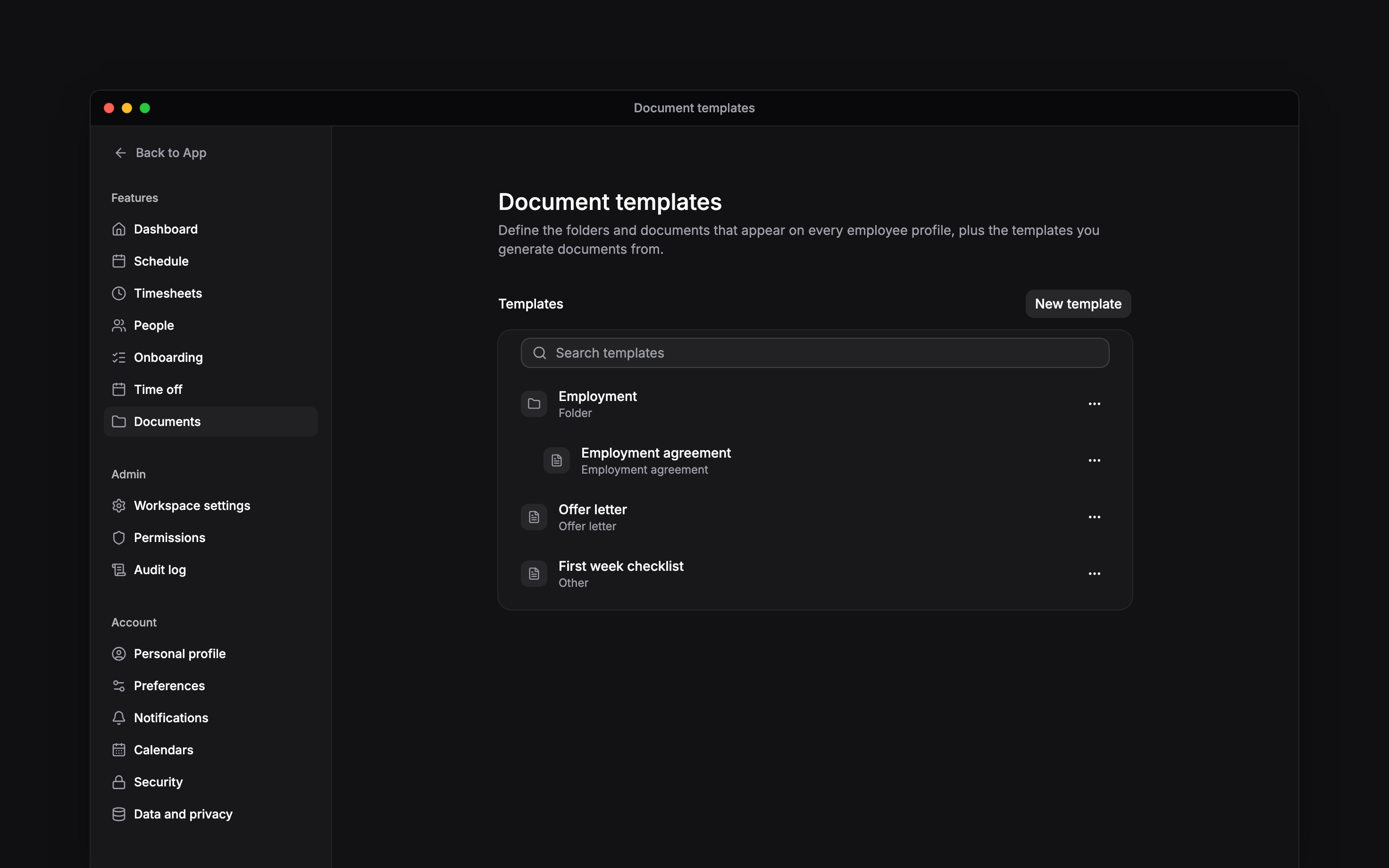Open Data and privacy settings
The image size is (1389, 868).
(x=210, y=815)
